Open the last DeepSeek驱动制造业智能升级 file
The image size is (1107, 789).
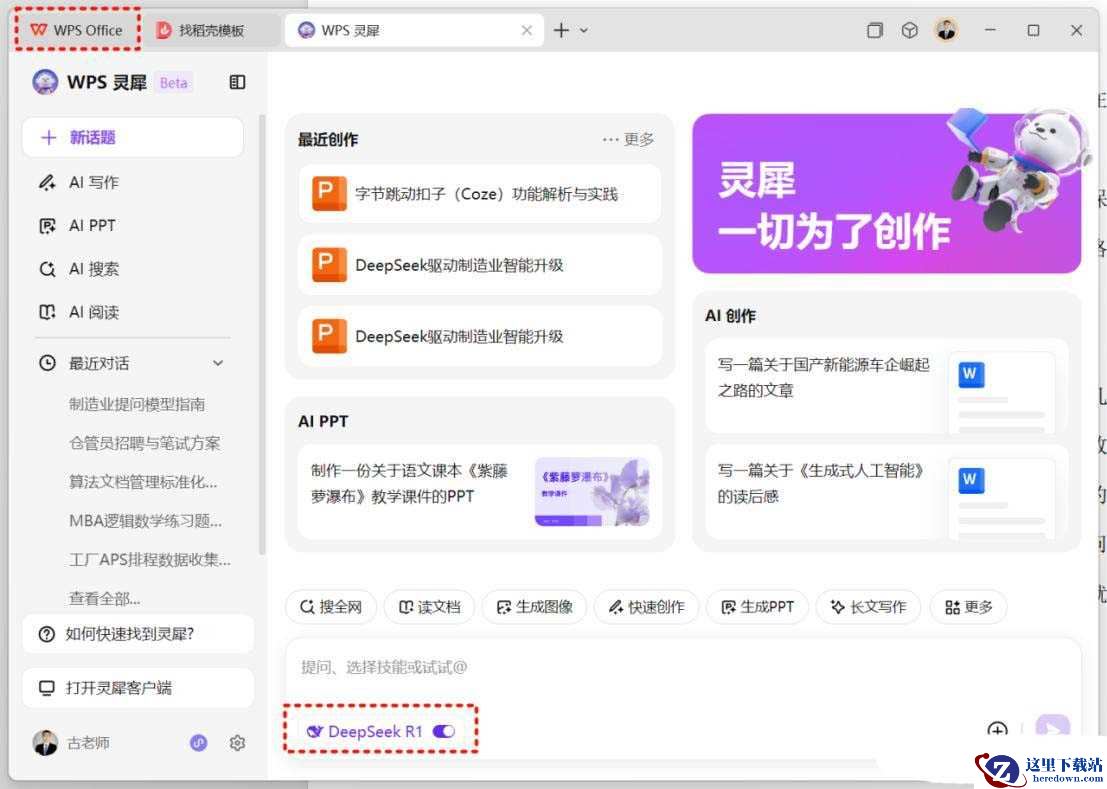[480, 337]
